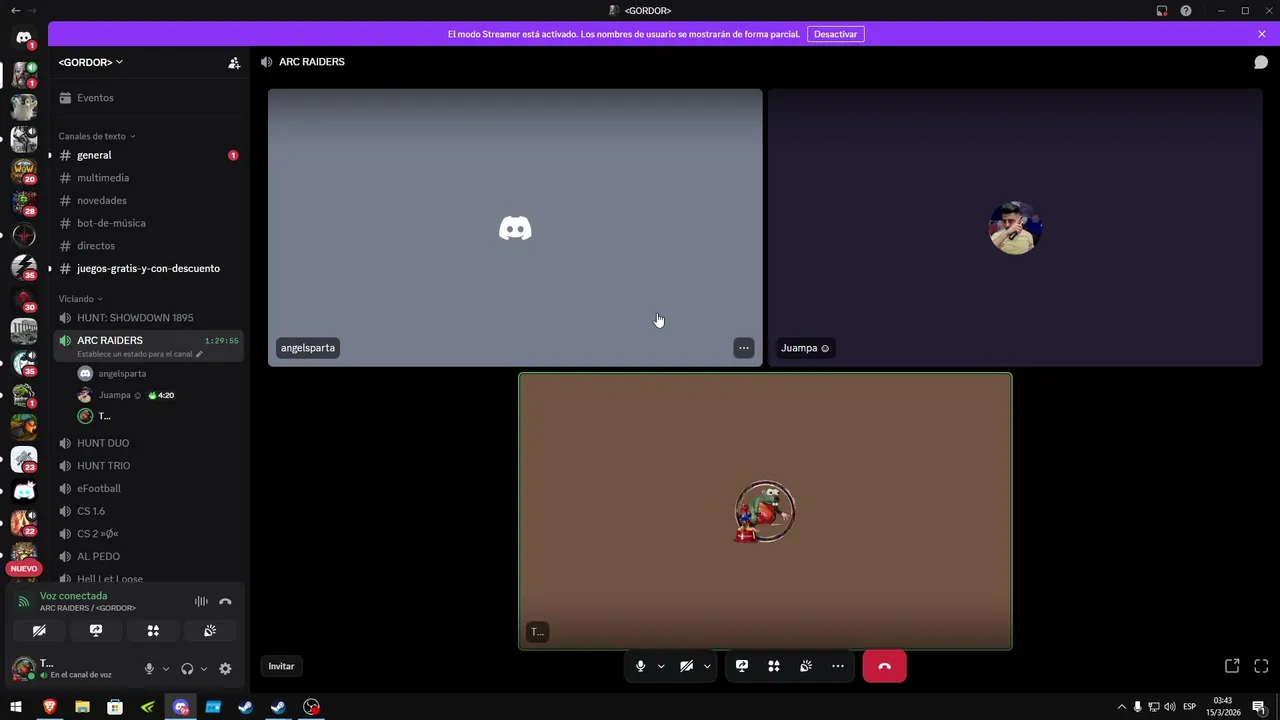Pop out the call window

pos(1232,666)
